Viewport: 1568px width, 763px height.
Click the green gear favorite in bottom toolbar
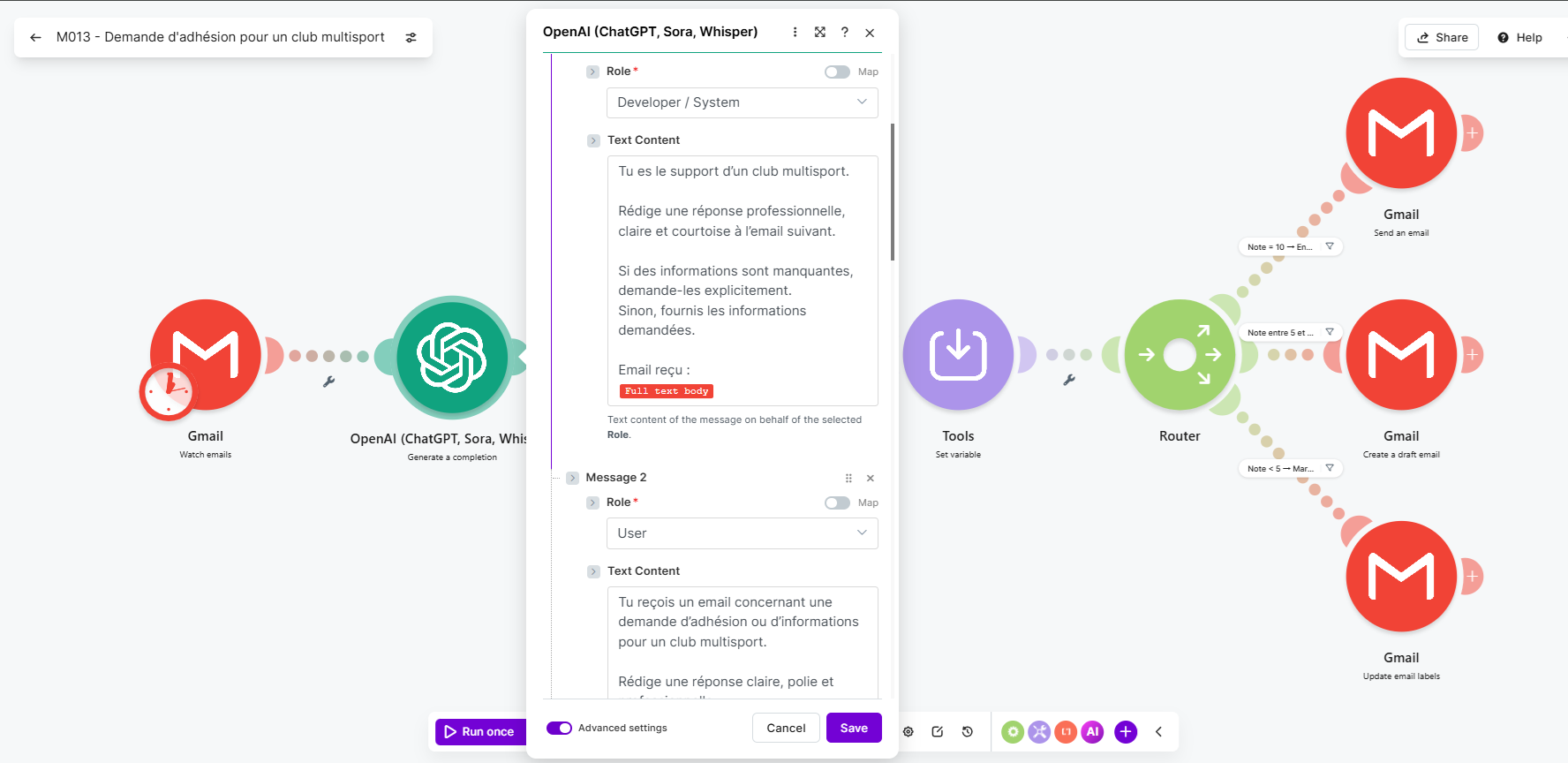(x=1013, y=731)
